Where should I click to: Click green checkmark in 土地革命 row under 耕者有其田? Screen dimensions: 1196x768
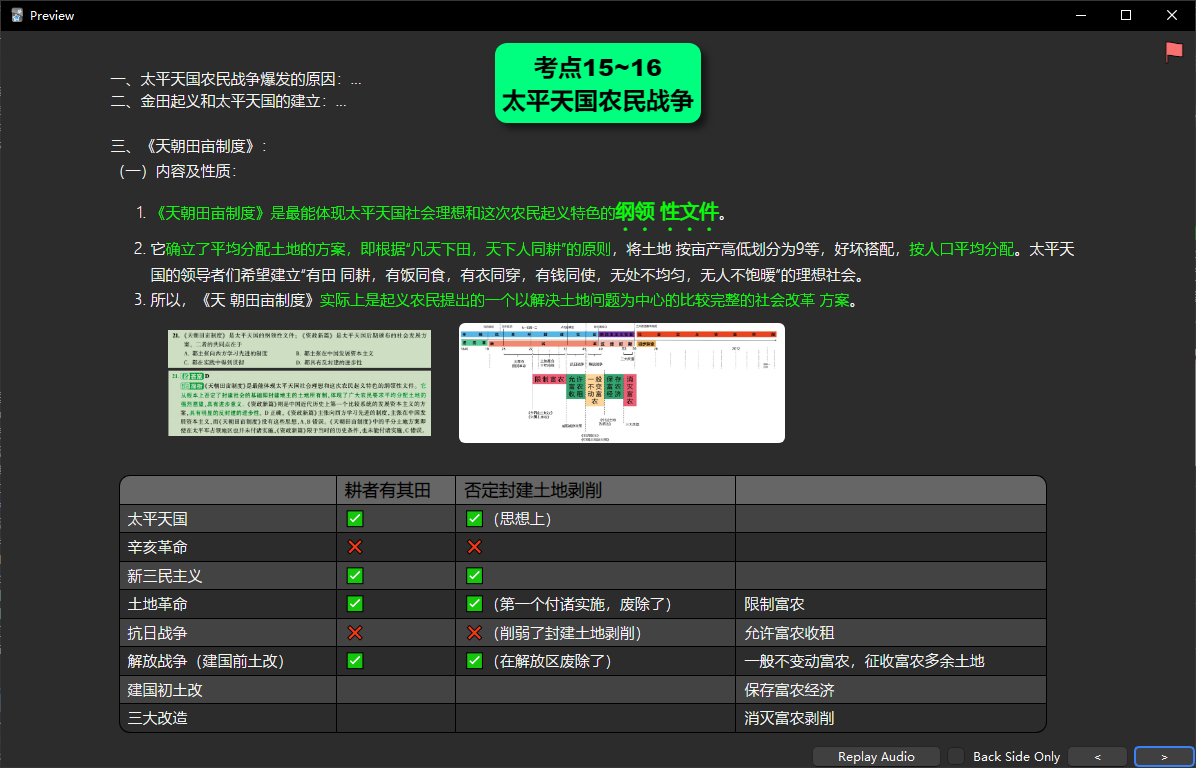[355, 604]
